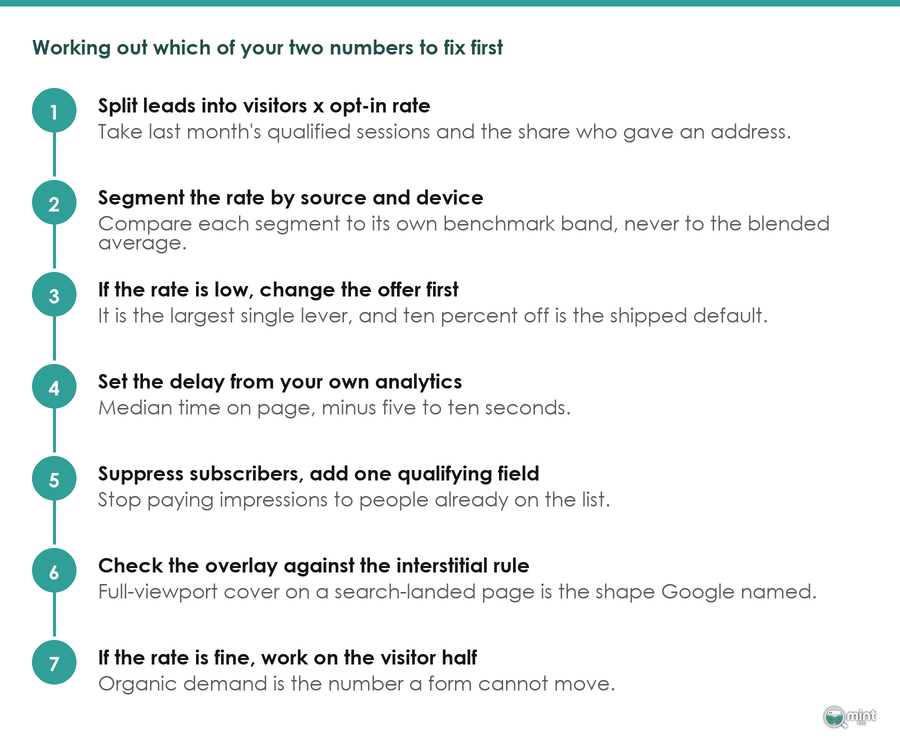Select the step 5 circle marker

coord(54,478)
